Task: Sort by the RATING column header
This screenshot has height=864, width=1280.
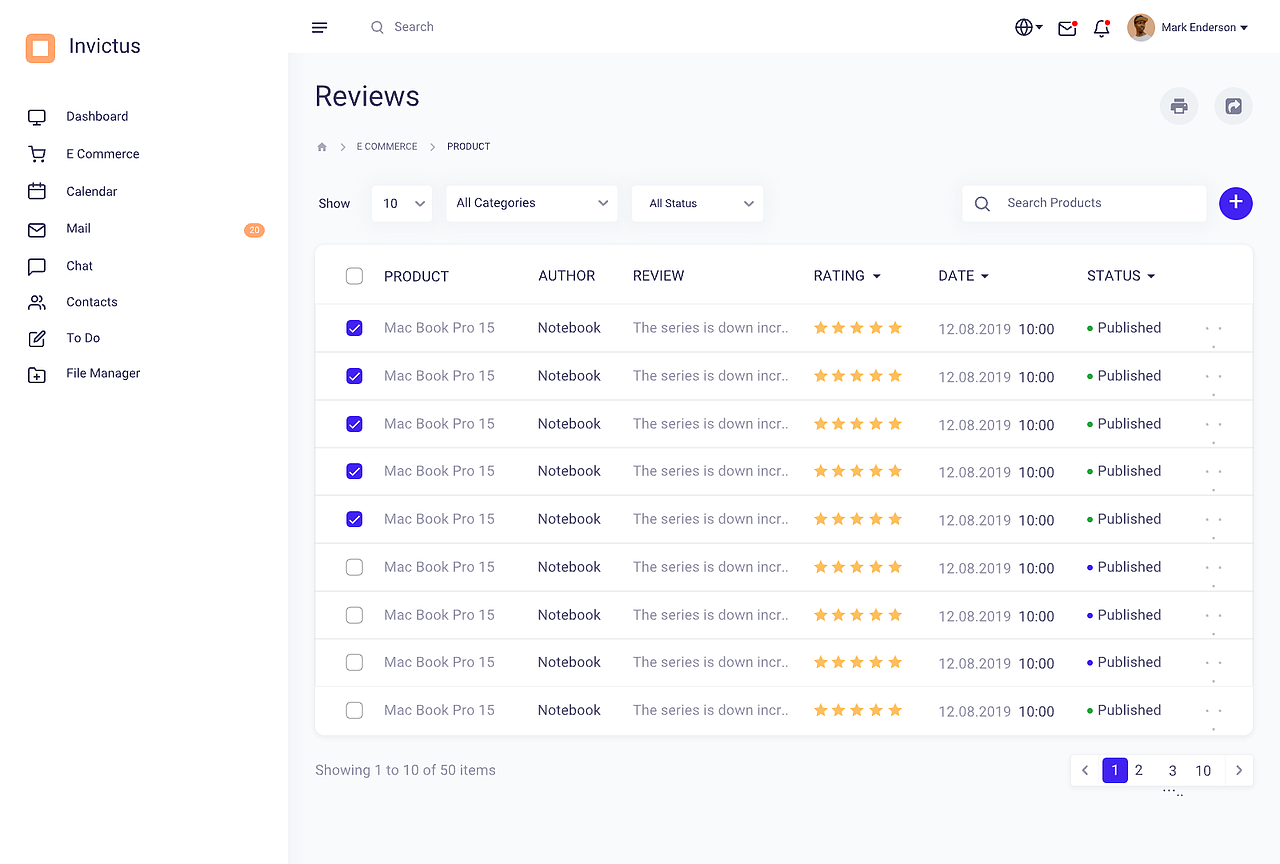Action: pos(847,276)
